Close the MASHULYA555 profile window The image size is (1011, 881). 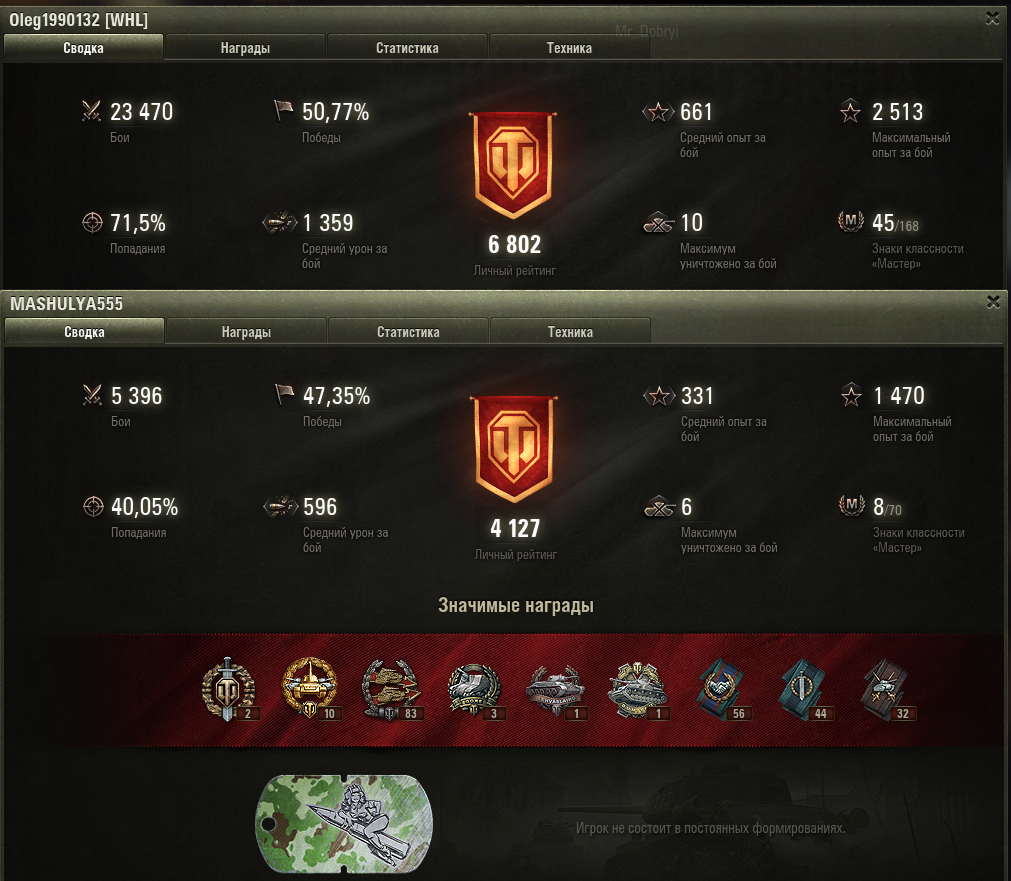point(993,302)
